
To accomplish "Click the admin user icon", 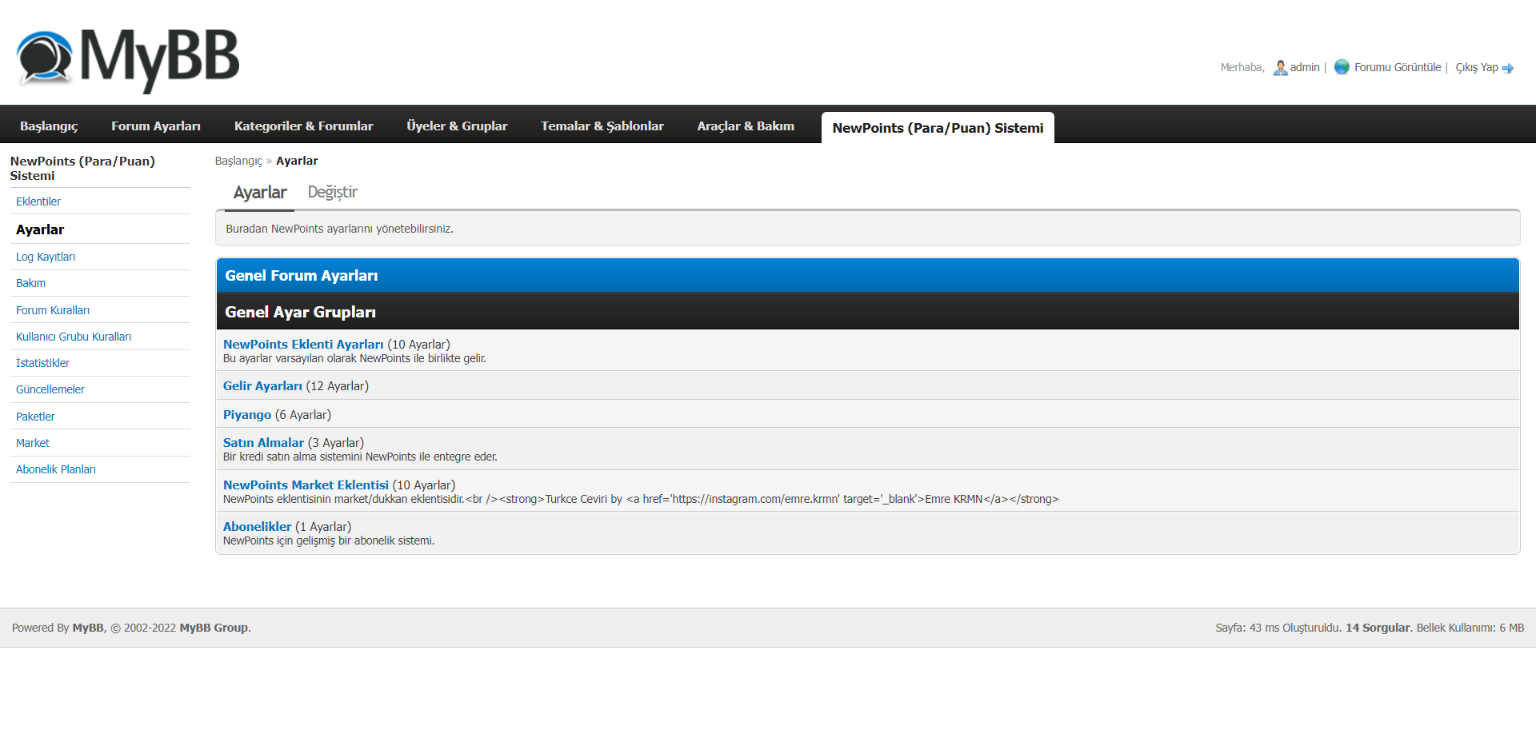I will [x=1280, y=67].
